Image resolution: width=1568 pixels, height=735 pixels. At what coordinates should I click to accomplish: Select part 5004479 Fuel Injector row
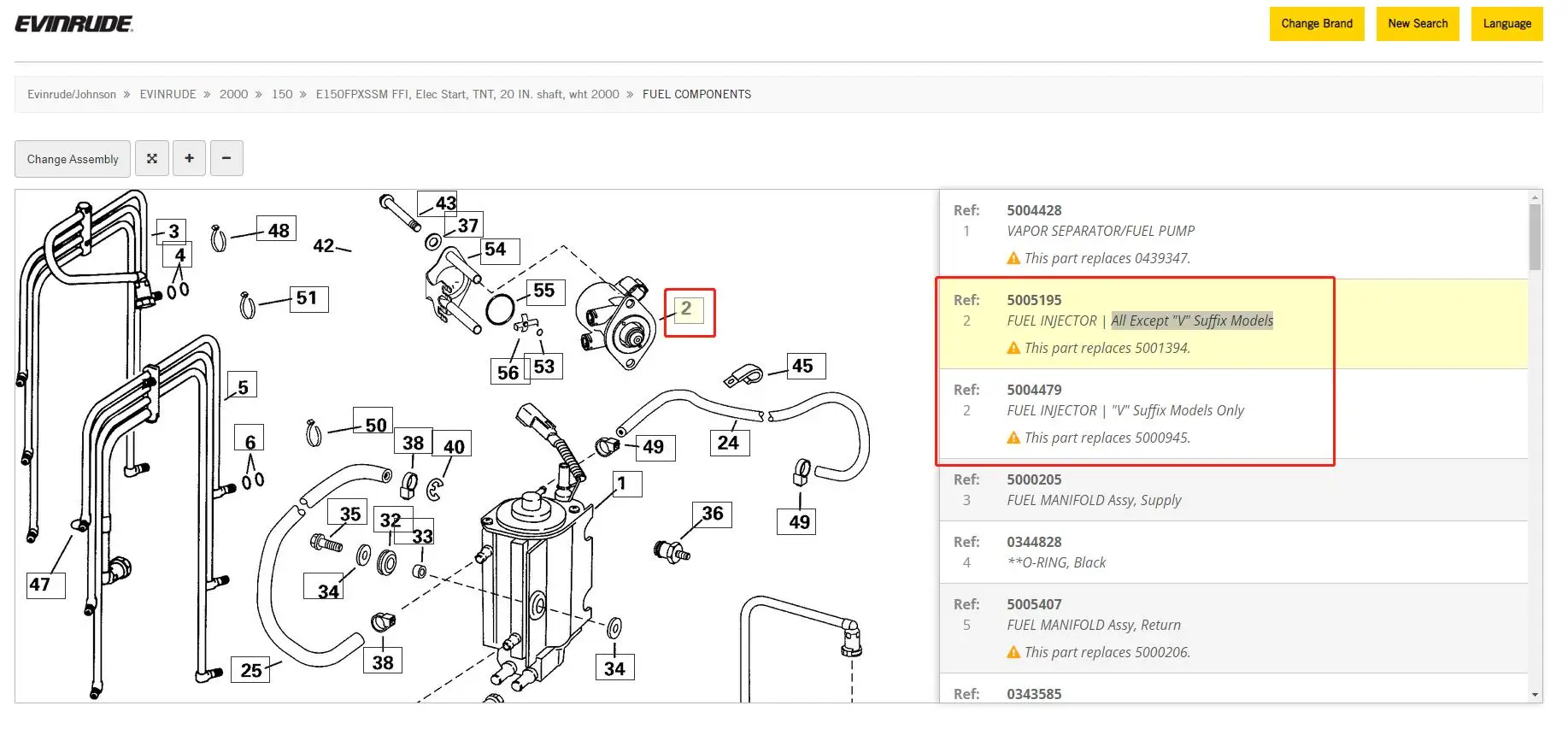(x=1234, y=414)
